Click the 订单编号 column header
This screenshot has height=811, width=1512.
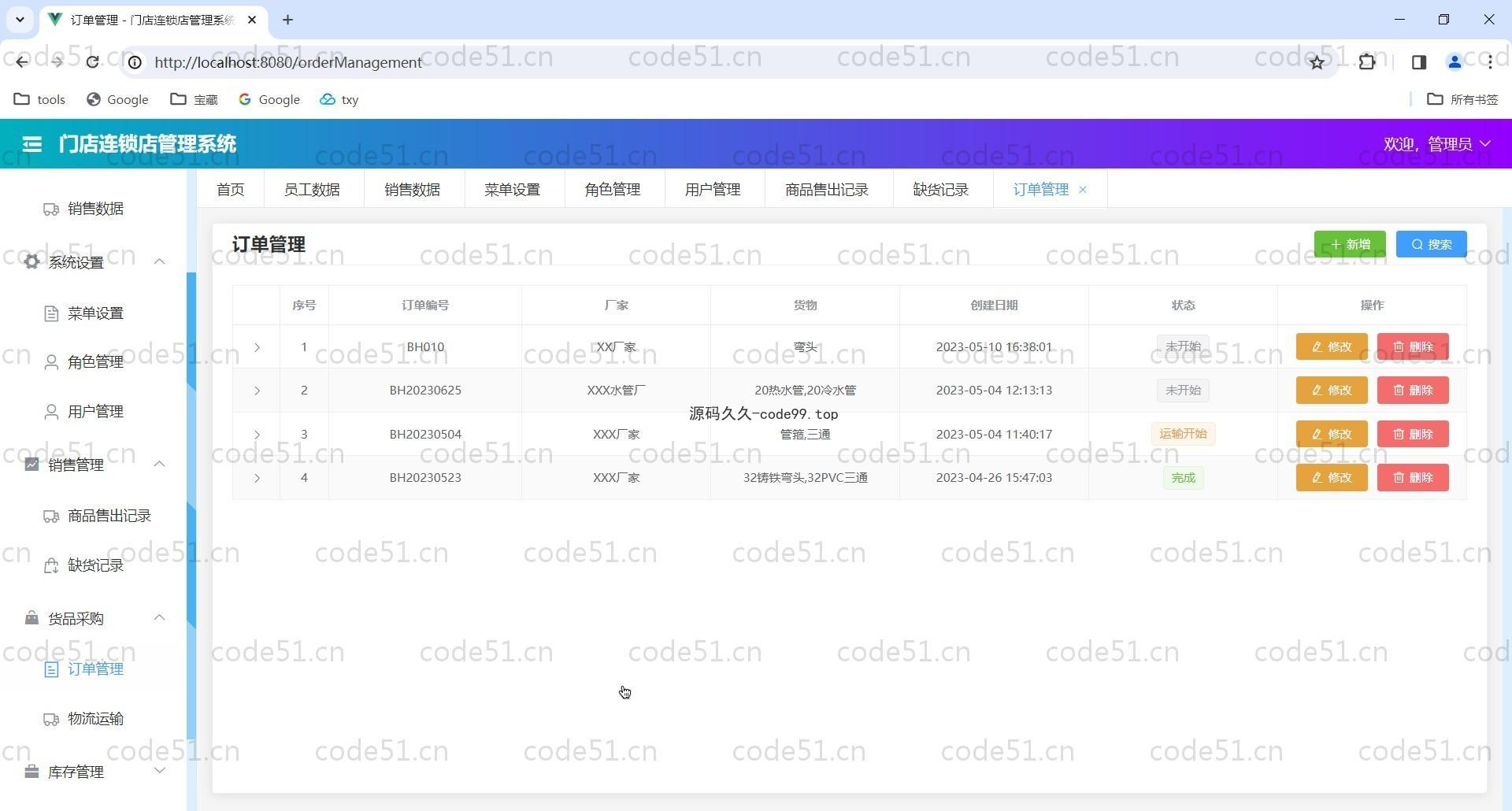[x=425, y=306]
